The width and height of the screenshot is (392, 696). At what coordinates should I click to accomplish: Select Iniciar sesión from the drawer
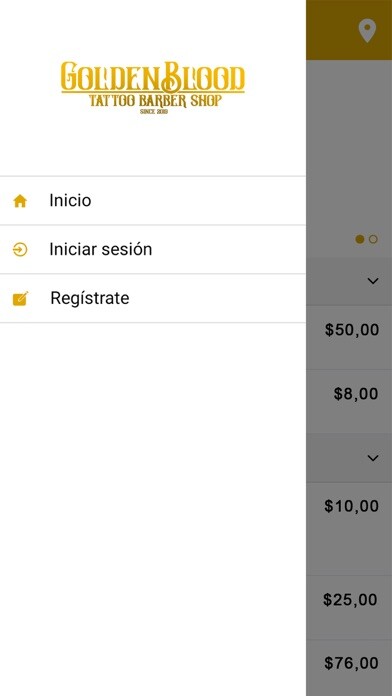coord(153,249)
